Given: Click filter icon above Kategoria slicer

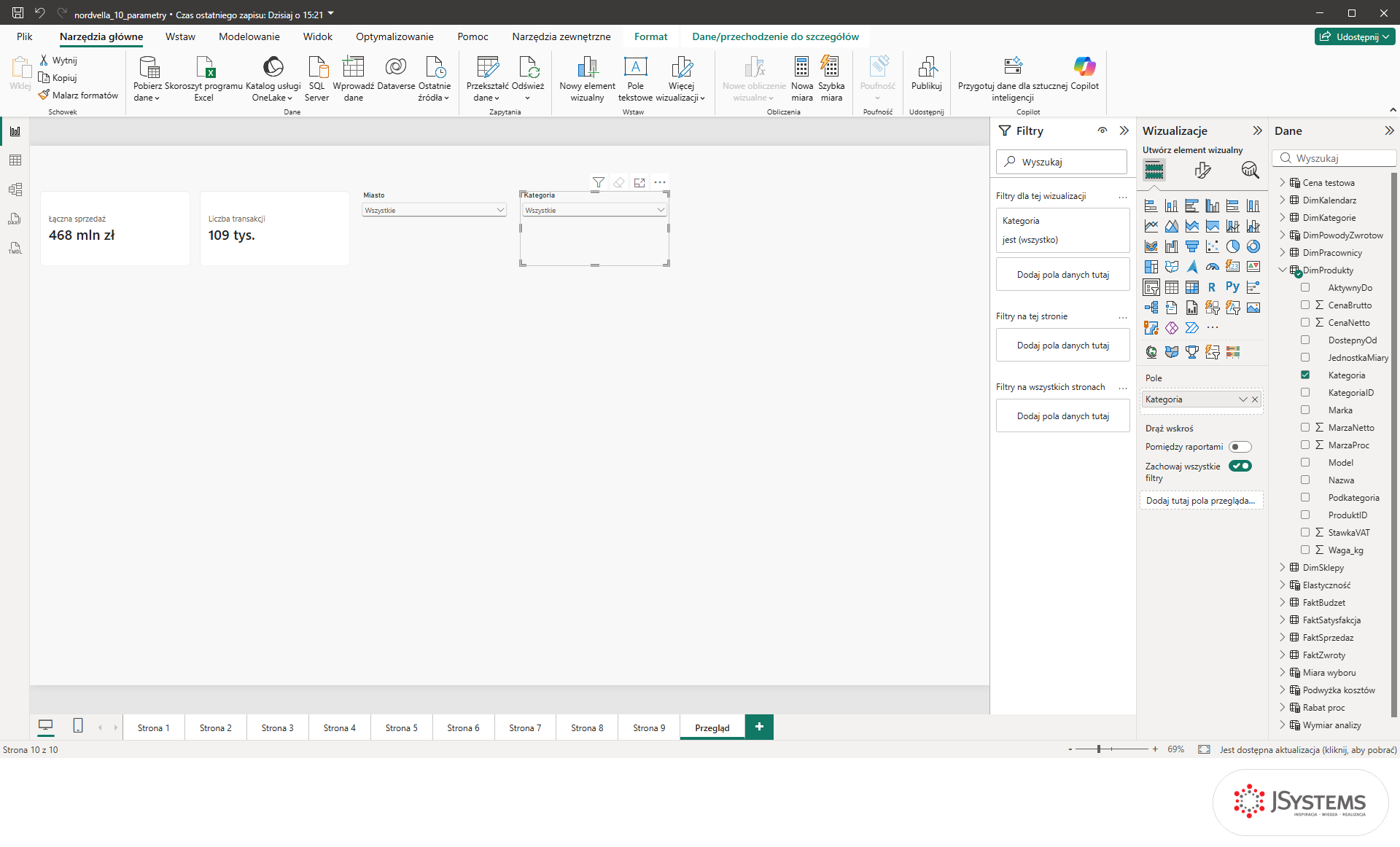Looking at the screenshot, I should click(599, 182).
